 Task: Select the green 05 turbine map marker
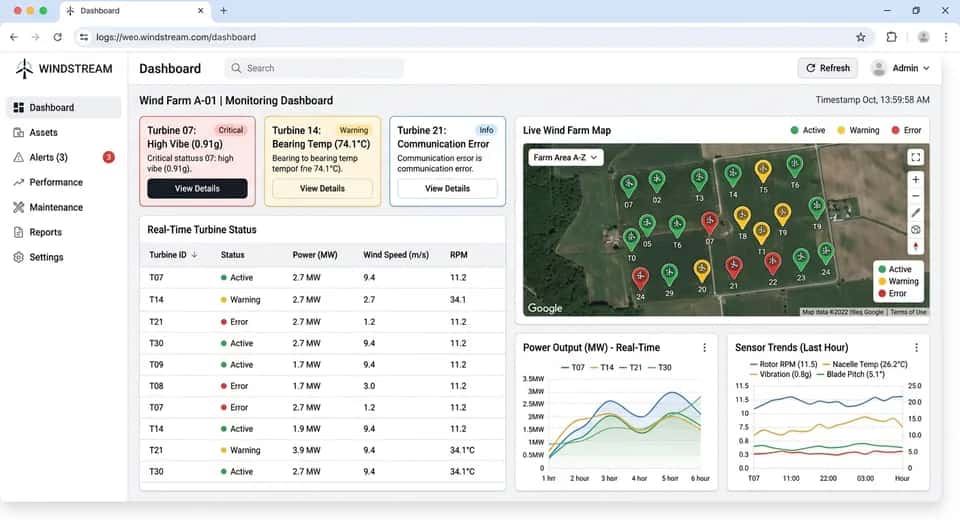point(647,226)
